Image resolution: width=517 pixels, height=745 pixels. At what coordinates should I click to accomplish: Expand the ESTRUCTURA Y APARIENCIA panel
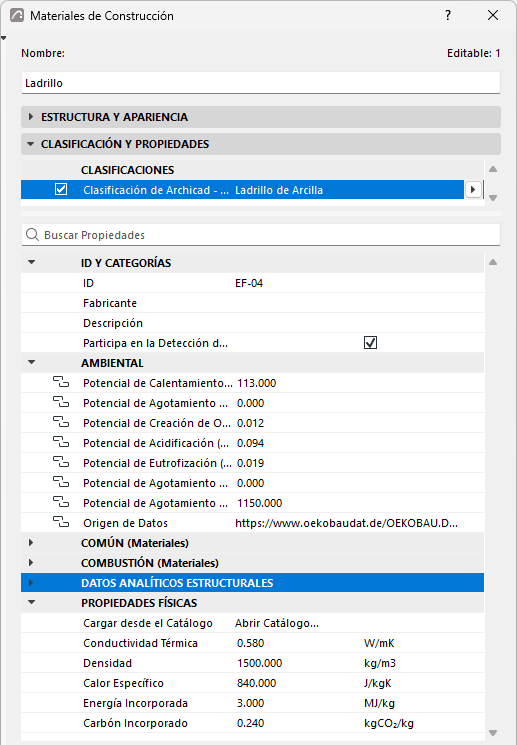pyautogui.click(x=261, y=117)
